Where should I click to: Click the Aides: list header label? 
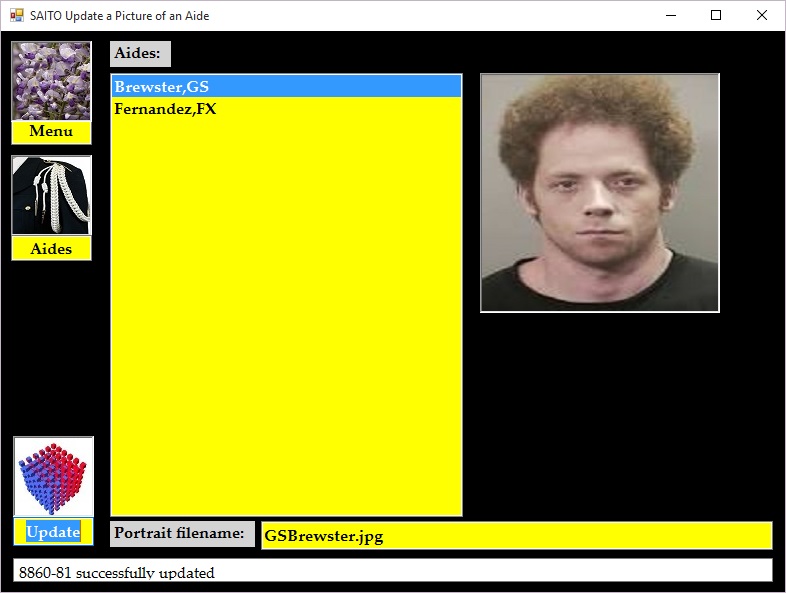click(140, 54)
